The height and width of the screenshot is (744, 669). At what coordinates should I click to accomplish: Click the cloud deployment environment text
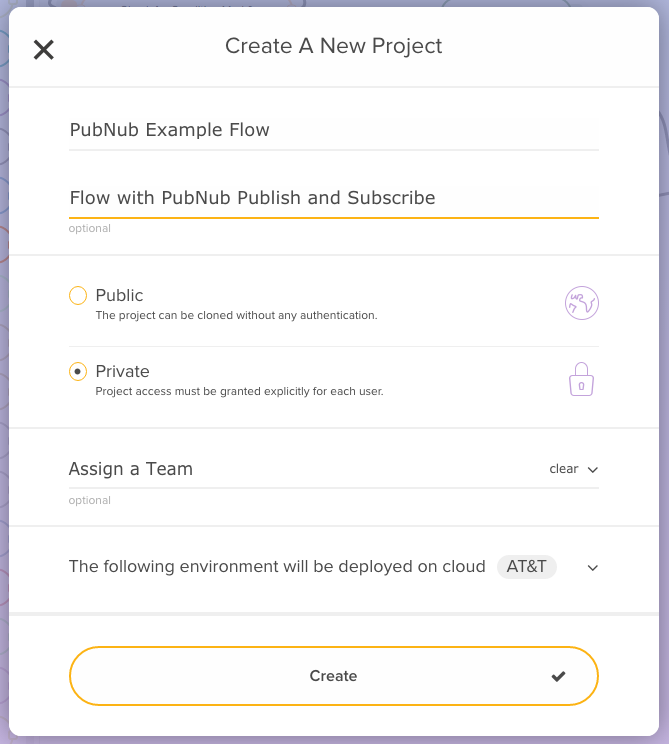276,566
